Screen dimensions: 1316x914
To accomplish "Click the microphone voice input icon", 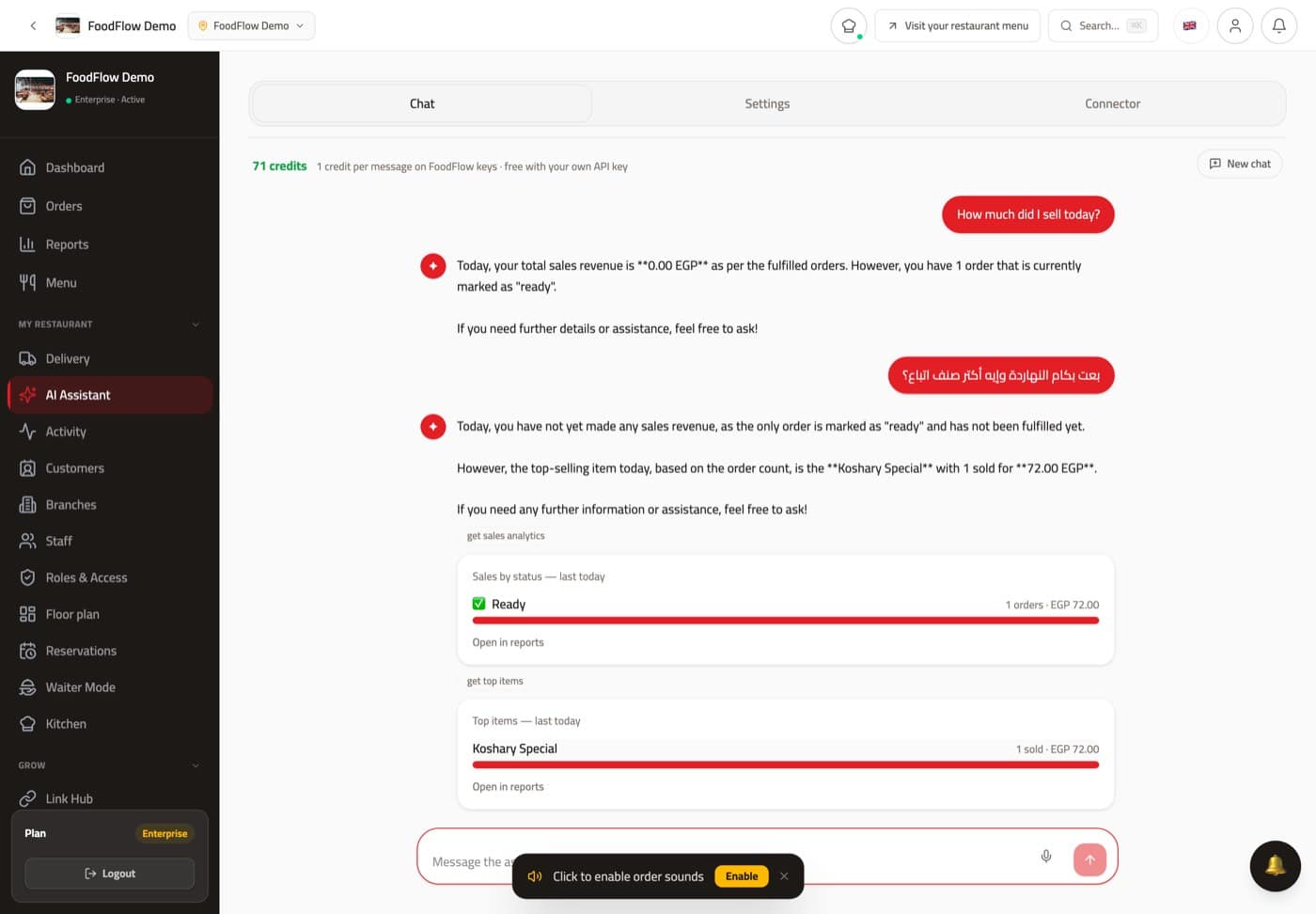I will click(1046, 856).
